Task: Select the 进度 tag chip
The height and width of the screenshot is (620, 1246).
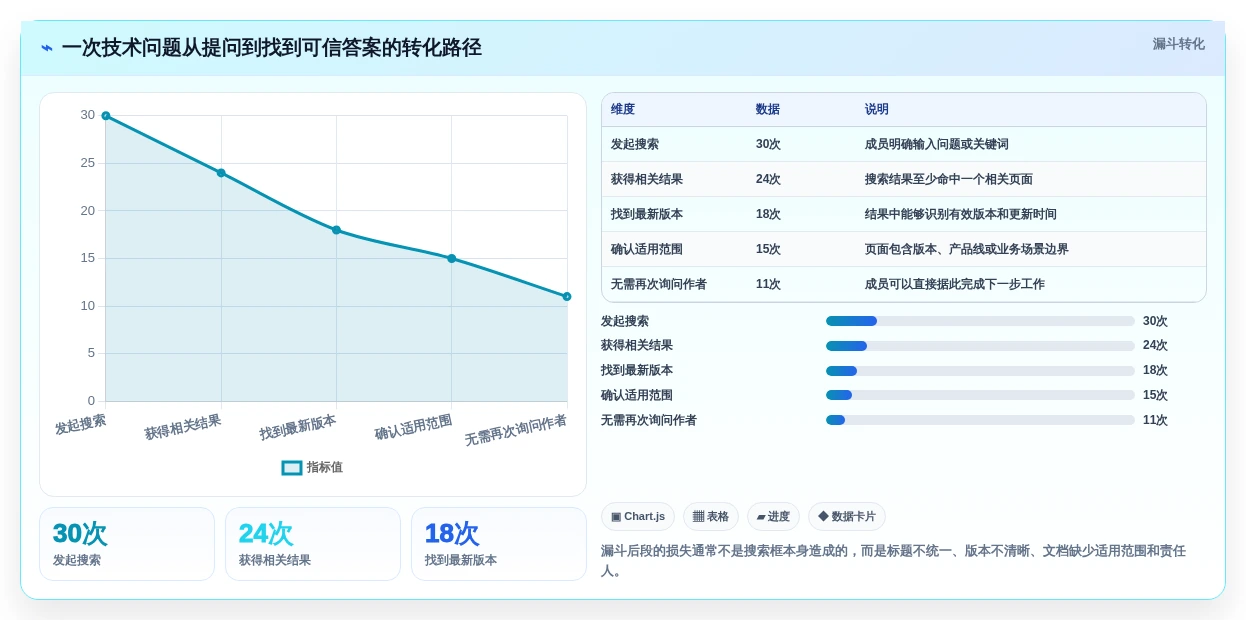Action: point(773,517)
